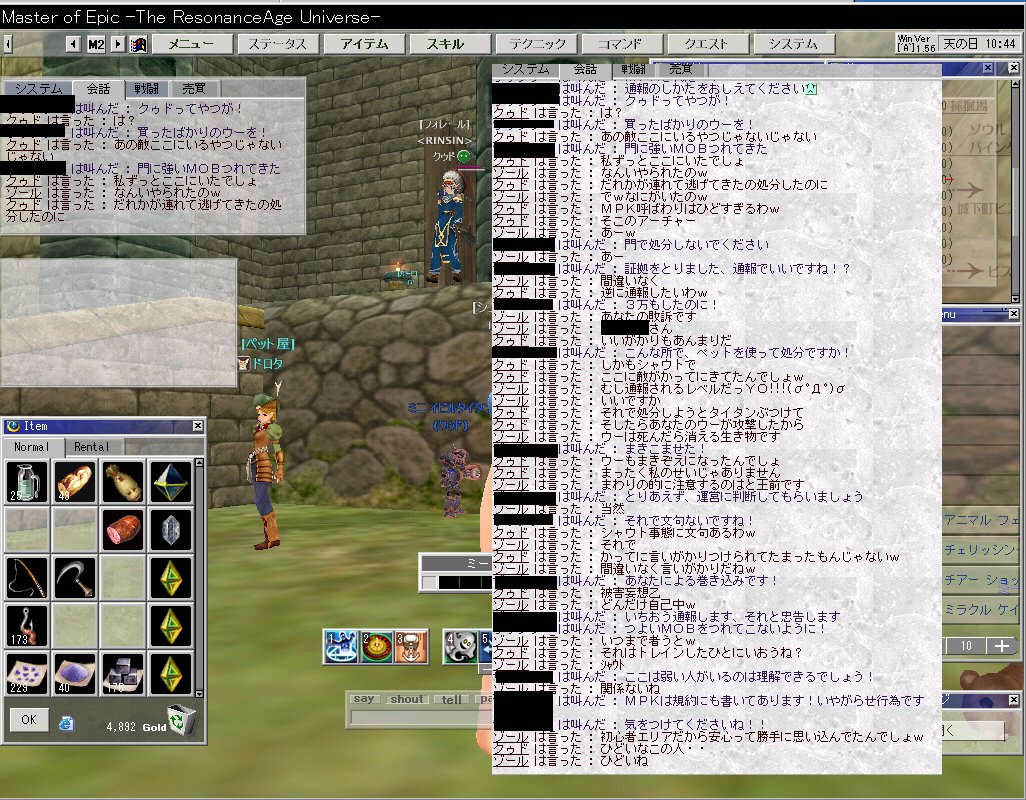Image resolution: width=1026 pixels, height=800 pixels.
Task: Click the ミラクル ケイ skill entry
Action: tap(980, 610)
